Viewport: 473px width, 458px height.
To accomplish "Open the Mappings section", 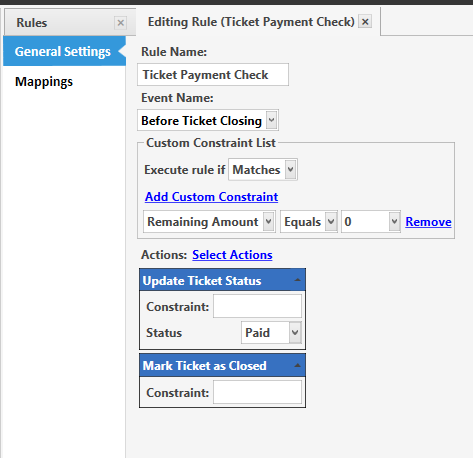I will (x=44, y=82).
